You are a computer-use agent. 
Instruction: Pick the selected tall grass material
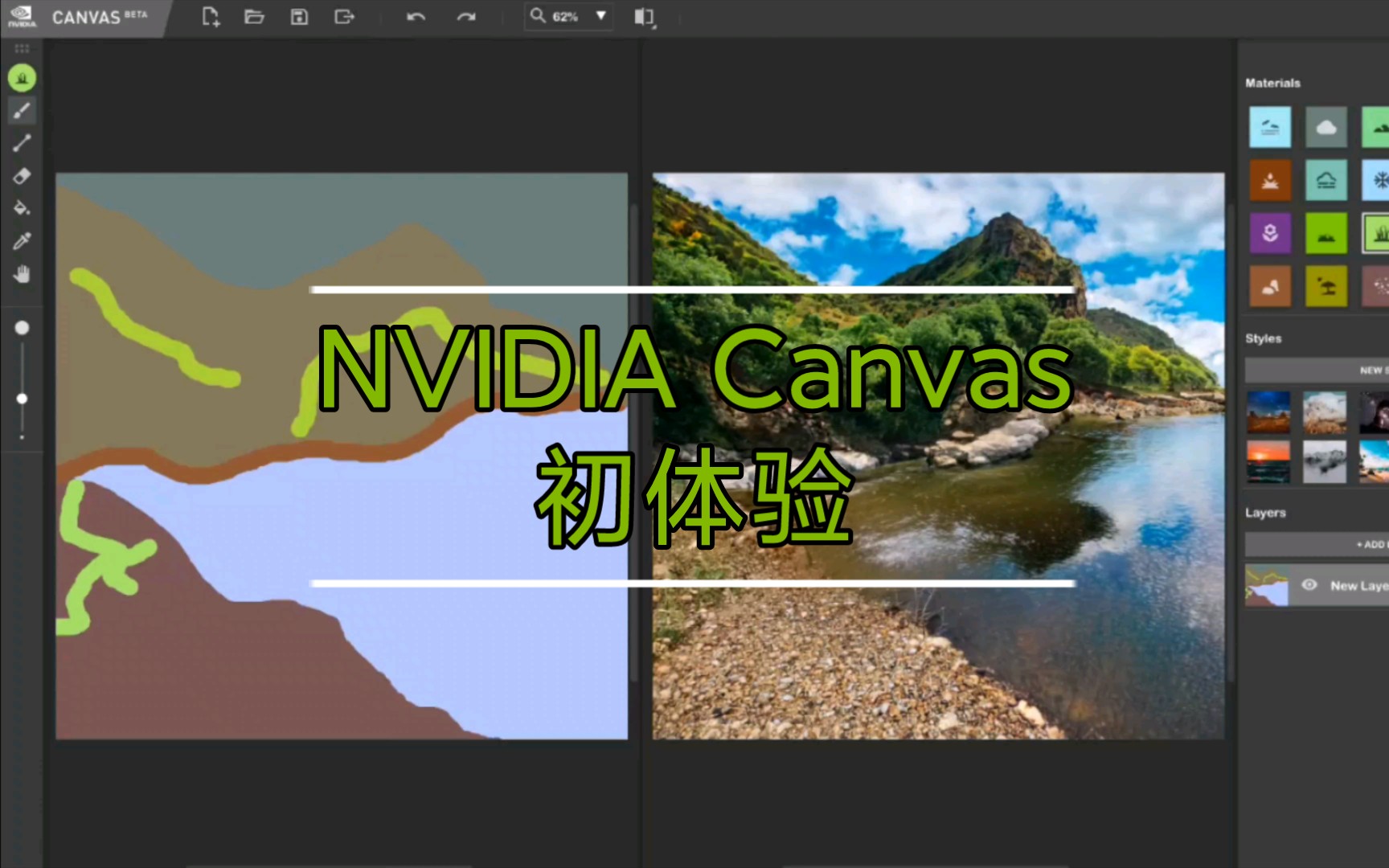click(x=1375, y=233)
